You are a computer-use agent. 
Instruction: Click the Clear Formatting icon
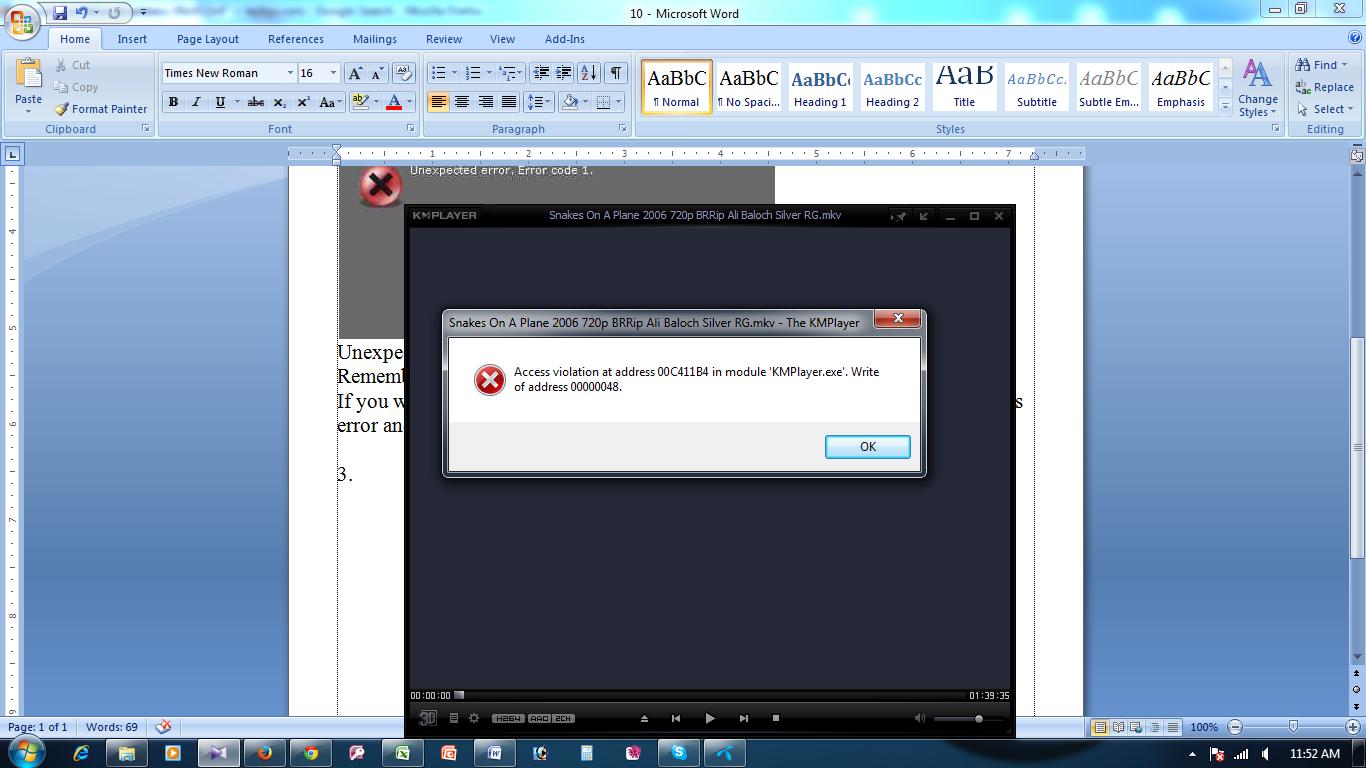click(404, 73)
